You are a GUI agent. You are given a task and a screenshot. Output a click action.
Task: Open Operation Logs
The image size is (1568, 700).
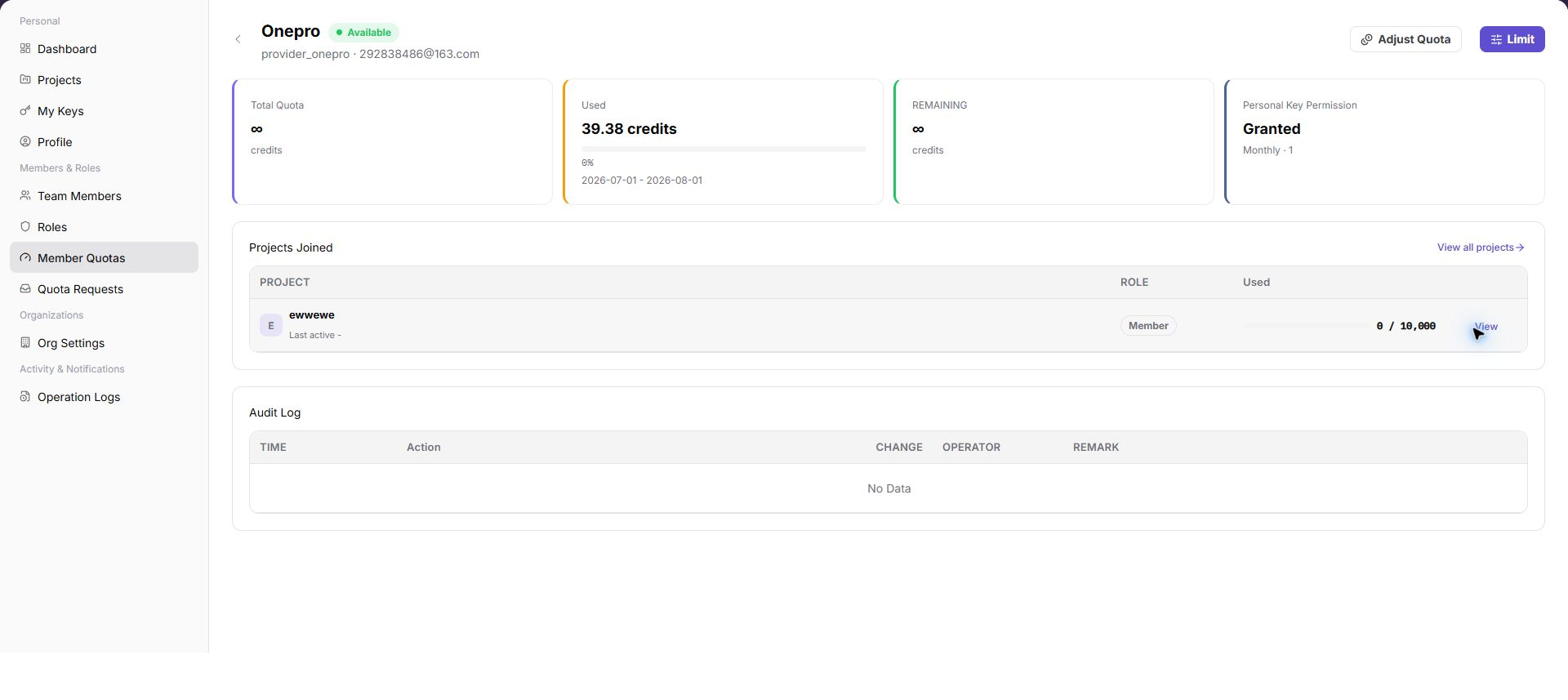tap(104, 397)
